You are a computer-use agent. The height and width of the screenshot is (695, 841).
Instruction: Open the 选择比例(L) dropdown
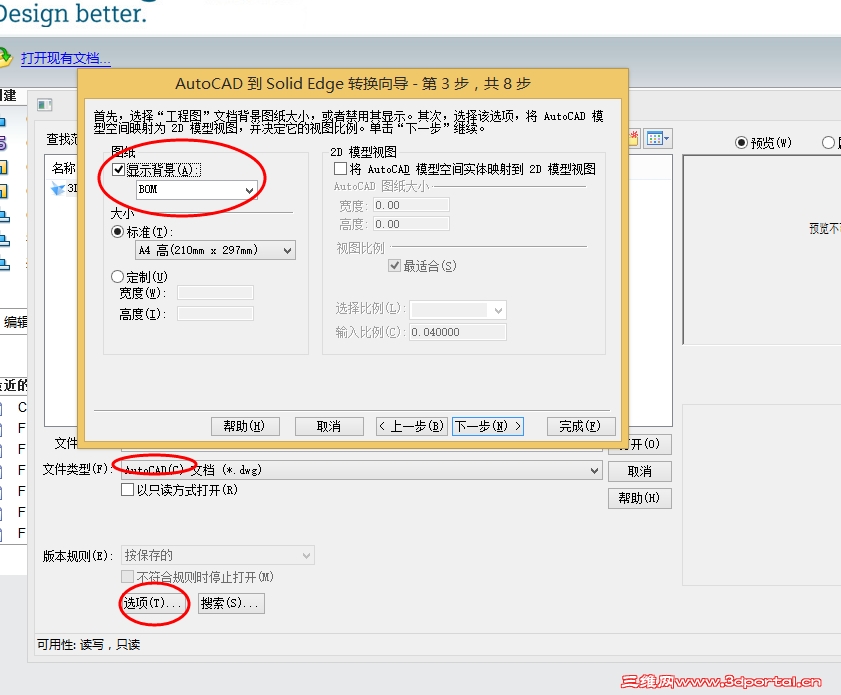click(458, 309)
